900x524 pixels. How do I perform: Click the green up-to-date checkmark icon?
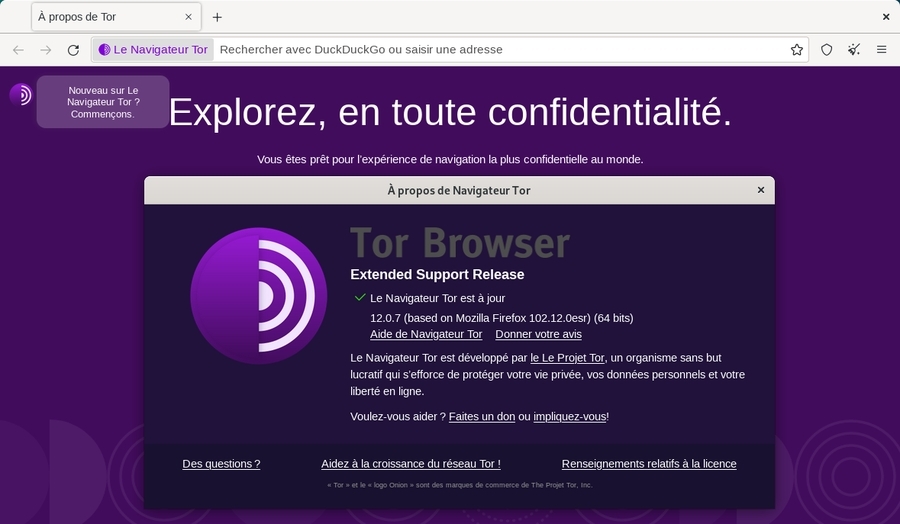pos(360,297)
